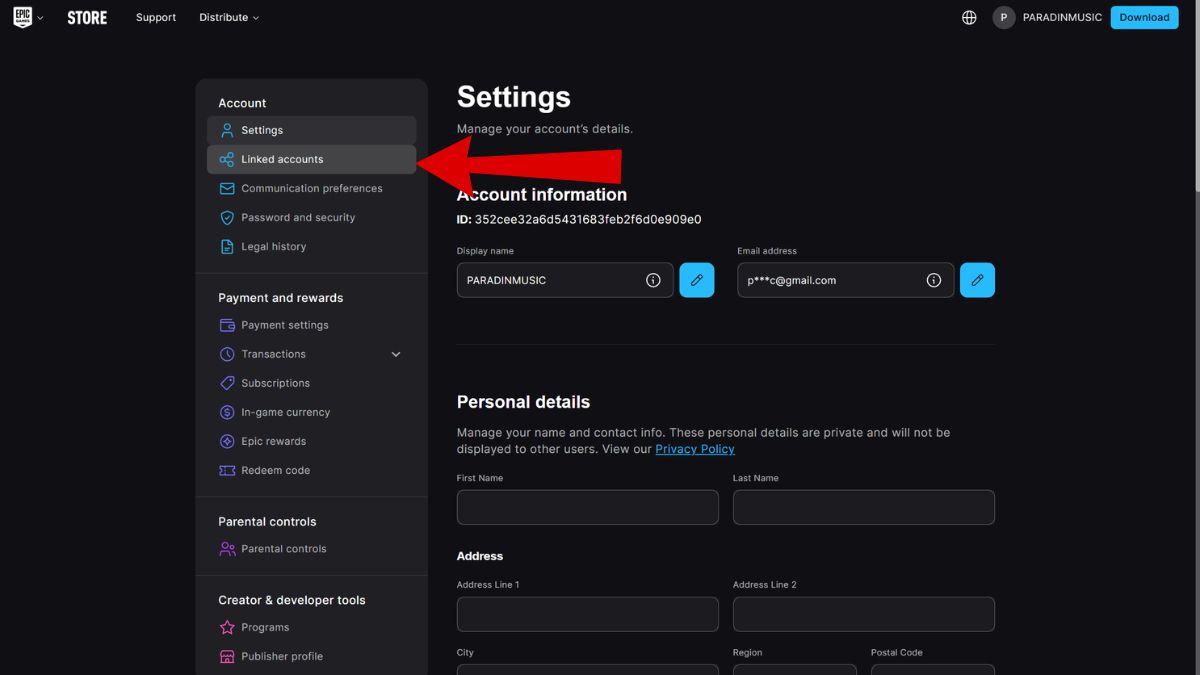Open the Subscriptions page
Screen dimensions: 1200x675
tap(311, 383)
